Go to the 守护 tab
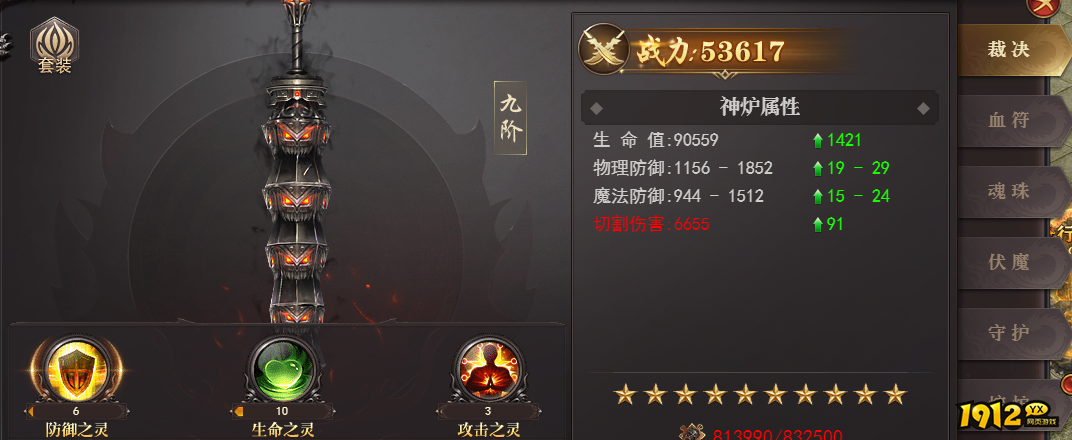 point(1010,333)
